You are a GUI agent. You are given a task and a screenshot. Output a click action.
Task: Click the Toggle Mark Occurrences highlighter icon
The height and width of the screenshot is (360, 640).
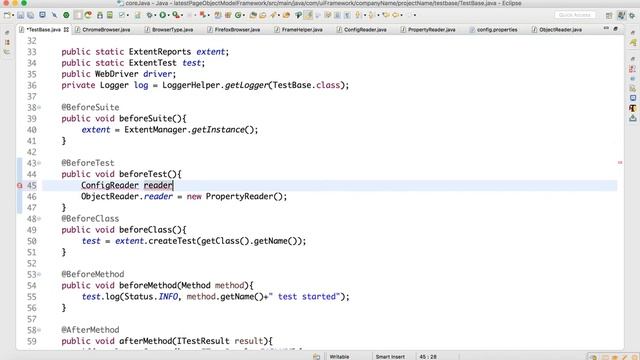pyautogui.click(x=308, y=15)
